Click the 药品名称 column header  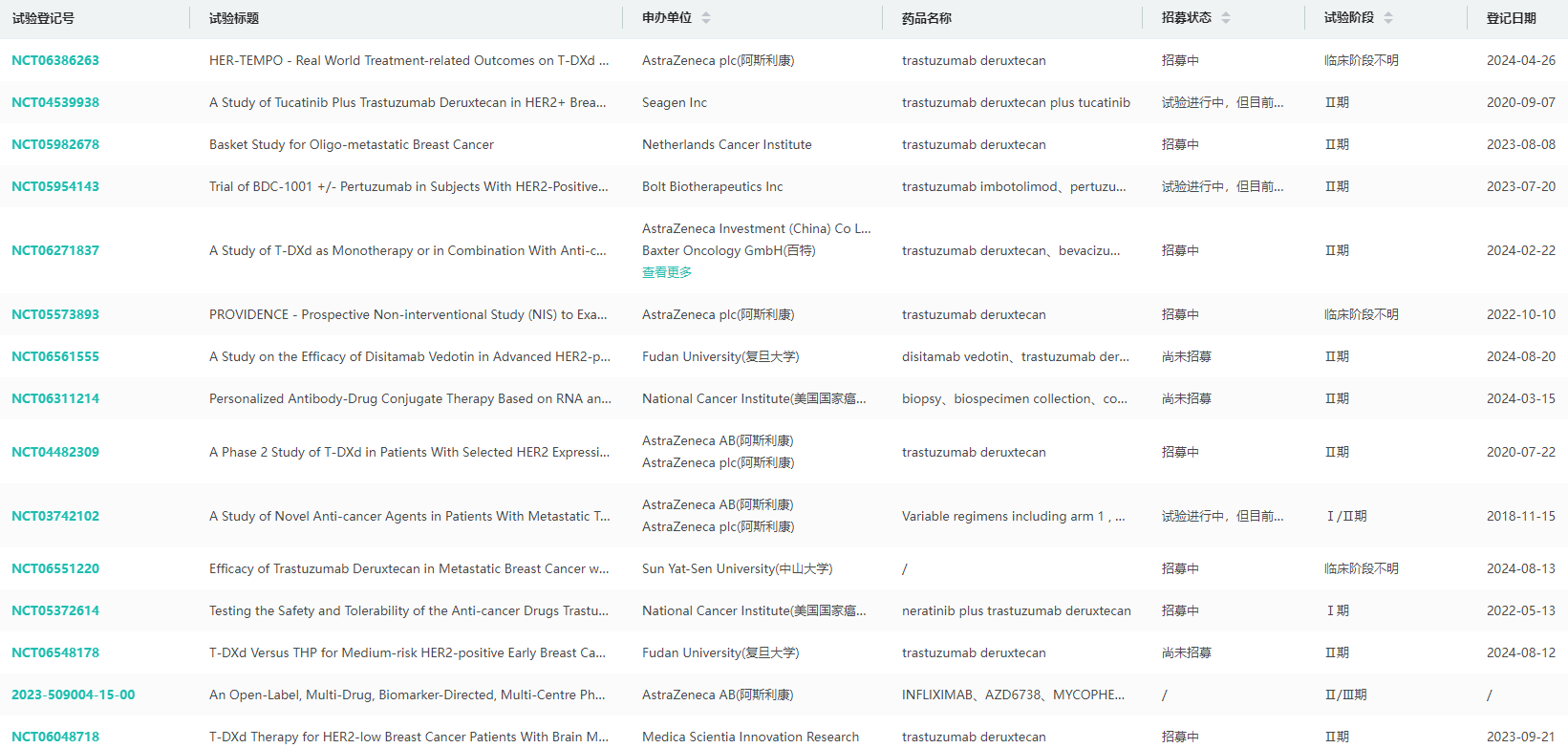(x=927, y=18)
